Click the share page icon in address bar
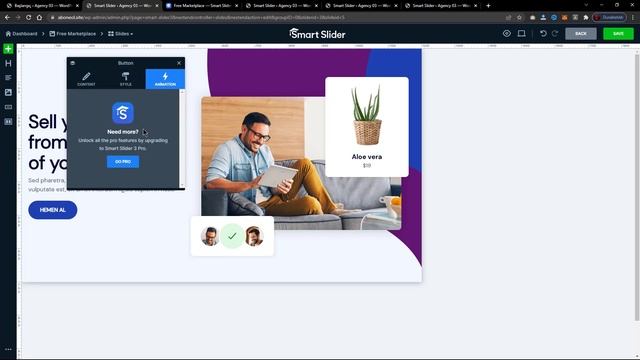The image size is (640, 360). 509,18
